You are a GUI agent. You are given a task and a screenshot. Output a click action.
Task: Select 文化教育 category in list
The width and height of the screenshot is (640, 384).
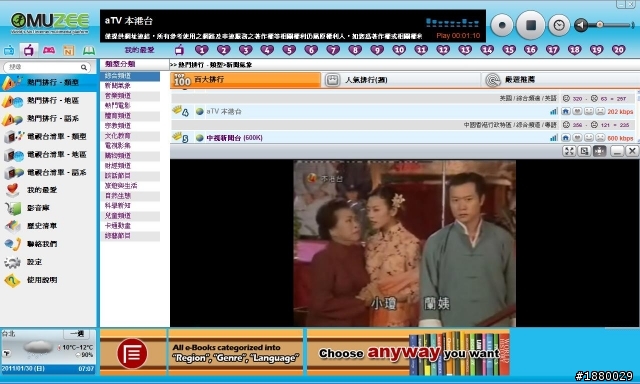(x=130, y=136)
